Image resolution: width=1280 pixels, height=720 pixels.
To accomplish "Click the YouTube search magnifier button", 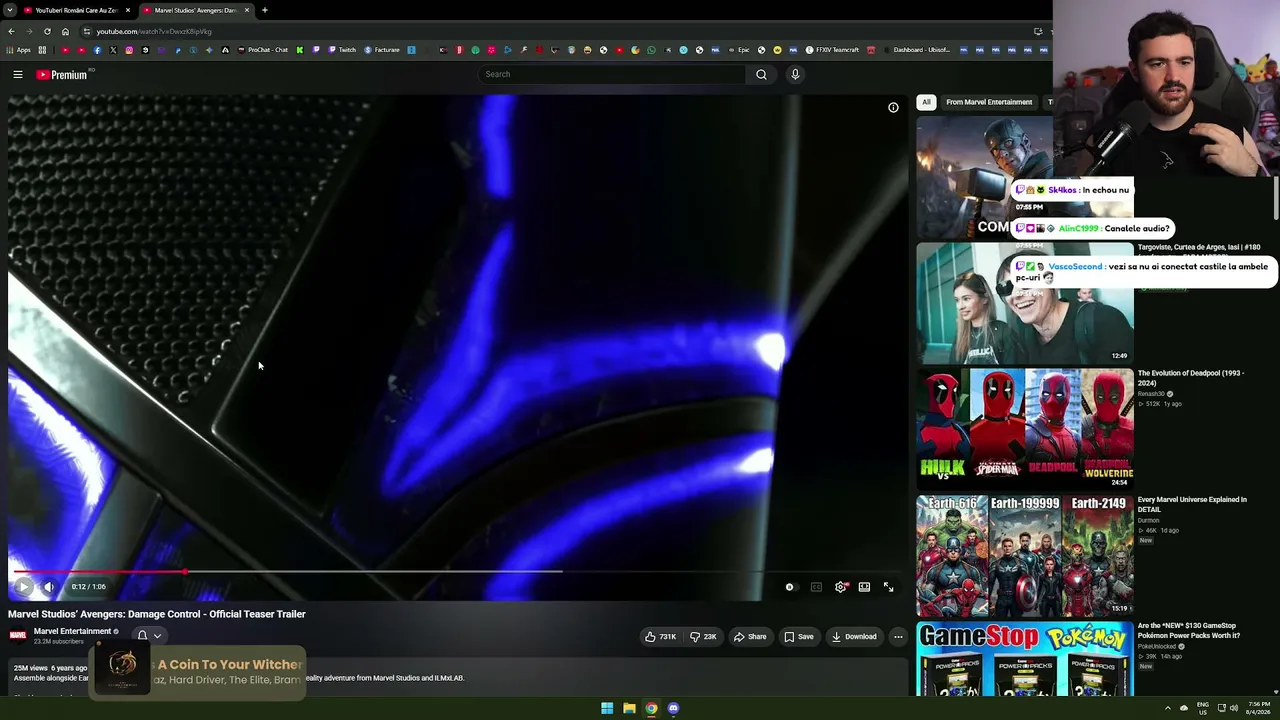I will click(x=761, y=74).
